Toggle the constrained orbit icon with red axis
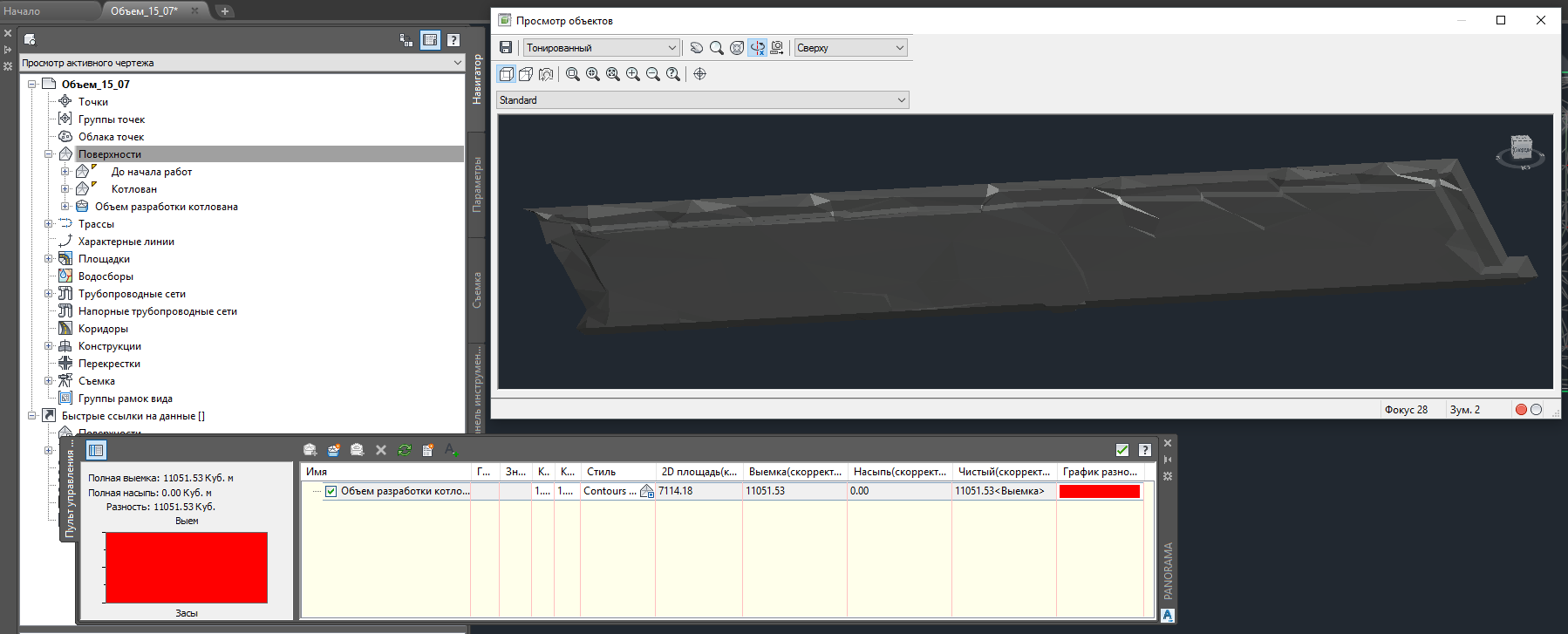 (x=757, y=48)
